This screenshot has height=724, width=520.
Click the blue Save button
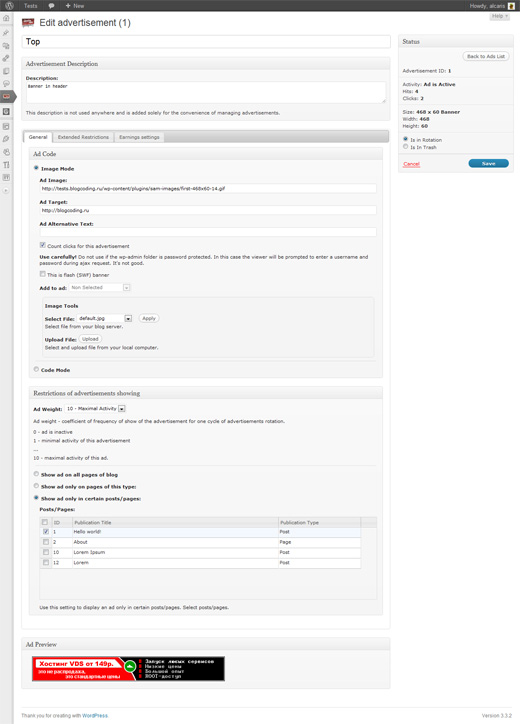489,163
